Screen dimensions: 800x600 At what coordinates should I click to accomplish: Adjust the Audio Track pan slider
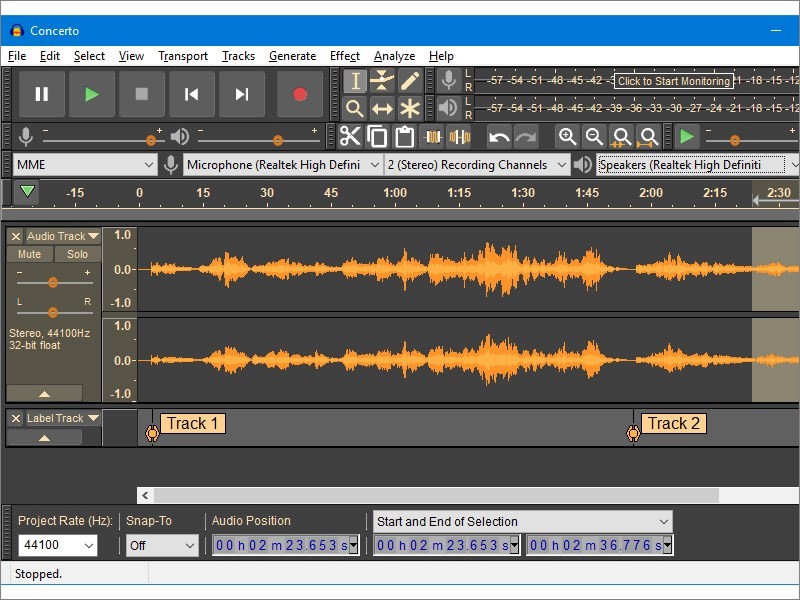53,312
